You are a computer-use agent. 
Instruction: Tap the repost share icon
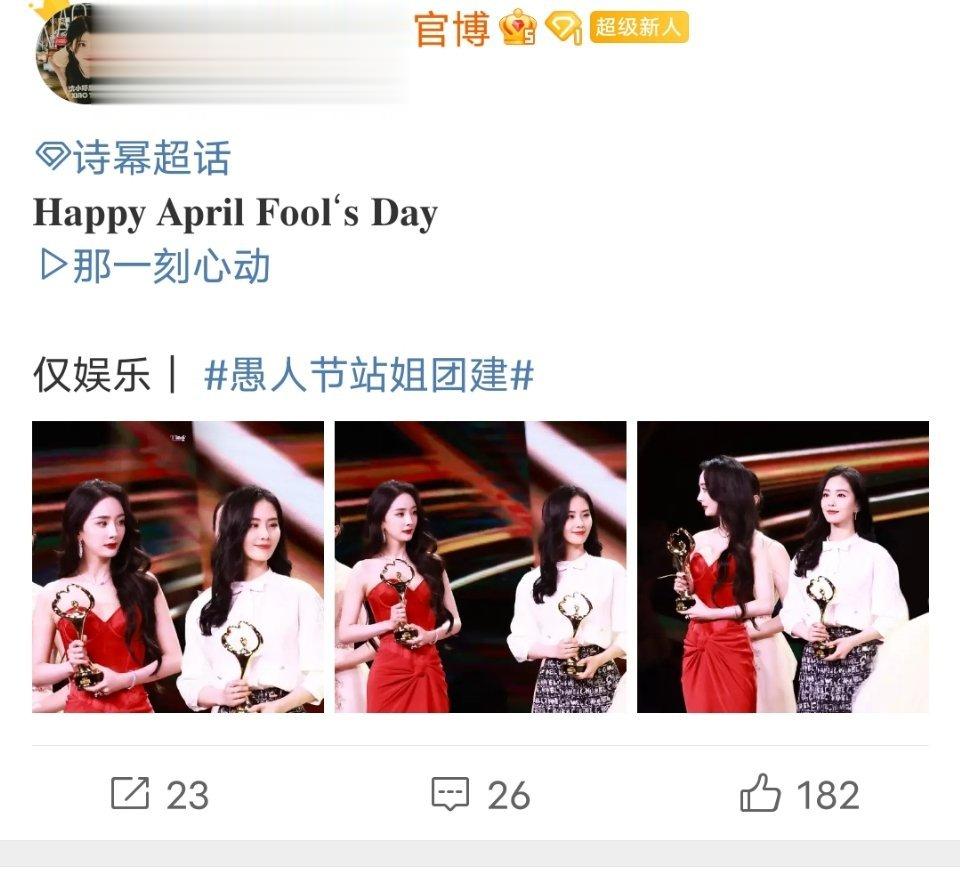(130, 794)
